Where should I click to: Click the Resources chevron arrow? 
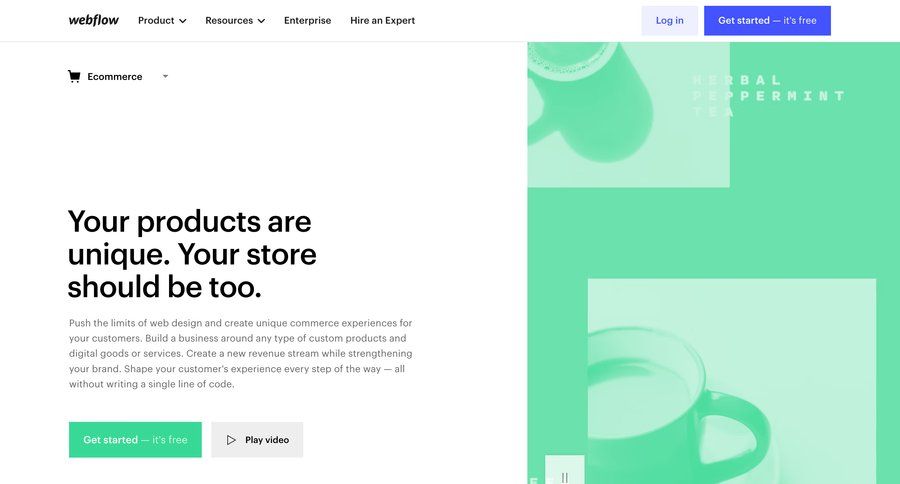[261, 21]
